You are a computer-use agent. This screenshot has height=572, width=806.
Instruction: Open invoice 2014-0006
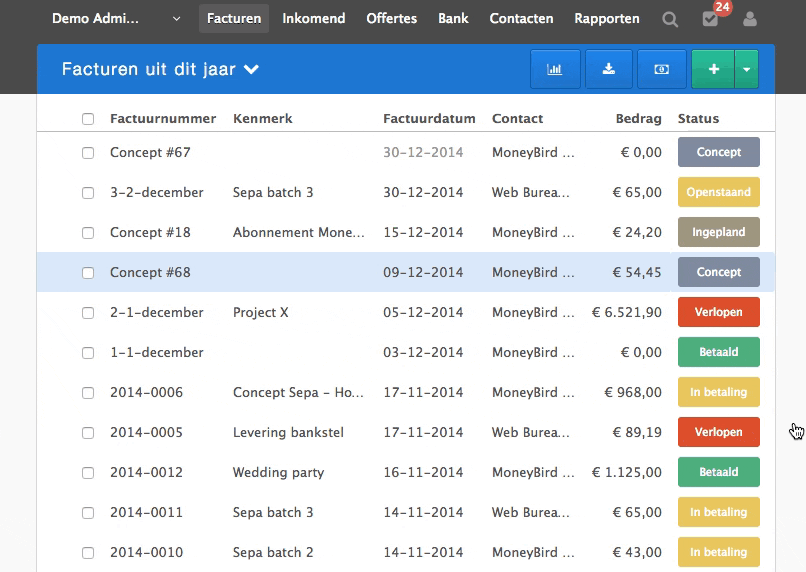tap(146, 392)
